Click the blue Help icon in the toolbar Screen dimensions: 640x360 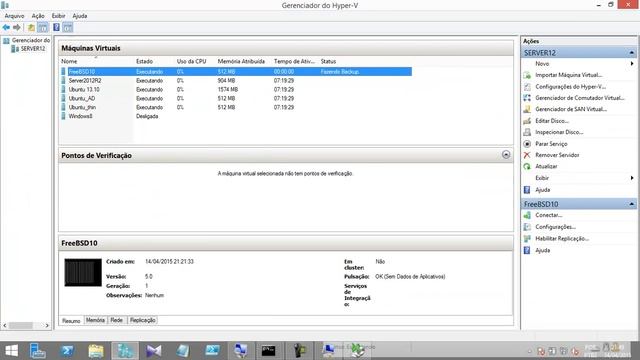pos(56,27)
